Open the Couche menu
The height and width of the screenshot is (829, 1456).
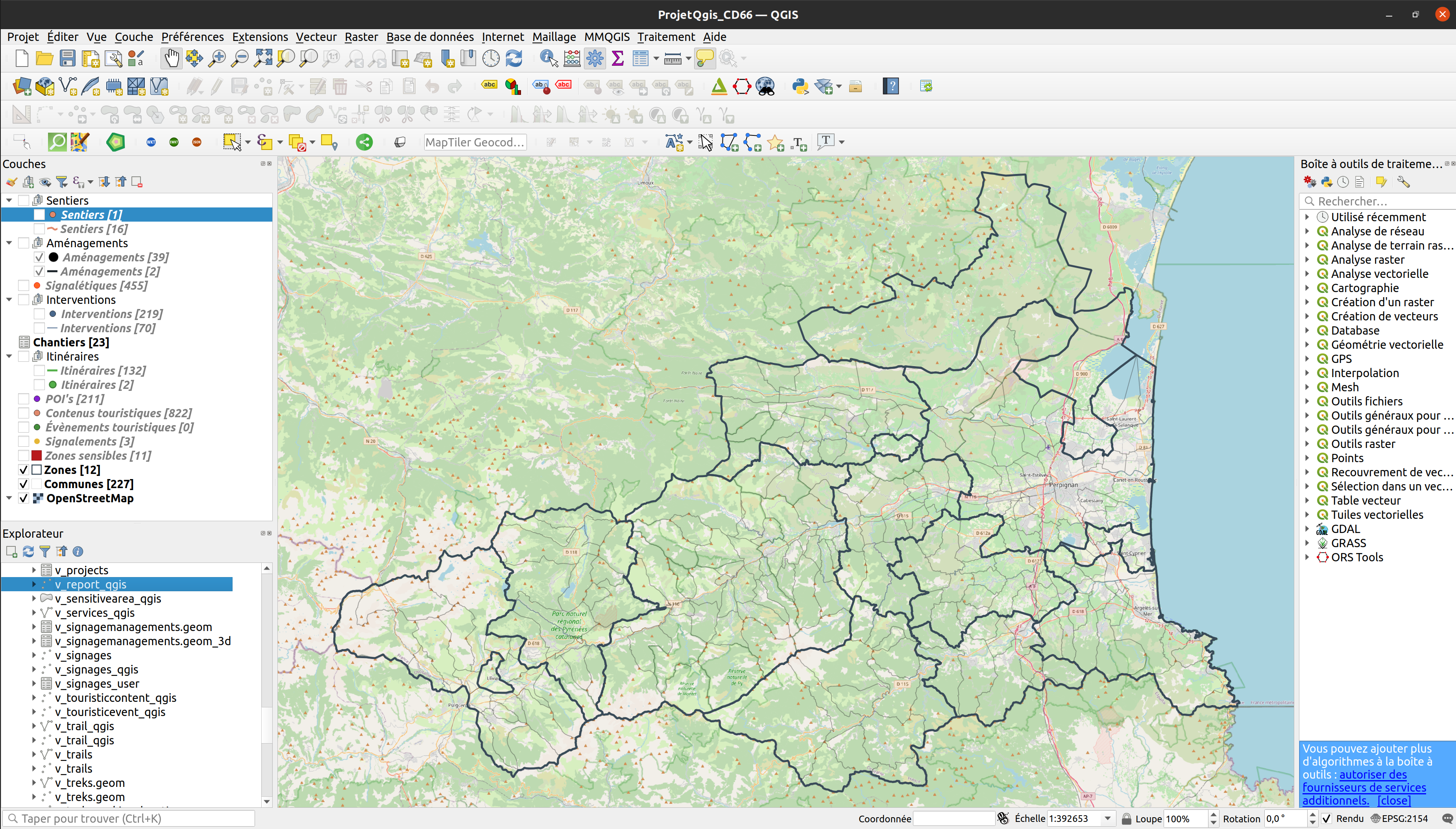click(x=134, y=37)
